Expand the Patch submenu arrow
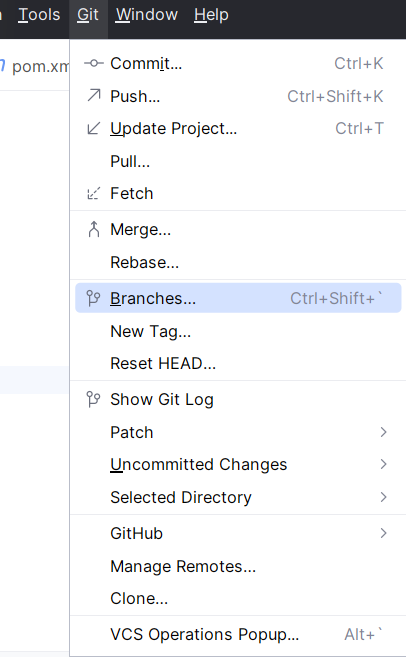406x657 pixels. click(x=383, y=432)
